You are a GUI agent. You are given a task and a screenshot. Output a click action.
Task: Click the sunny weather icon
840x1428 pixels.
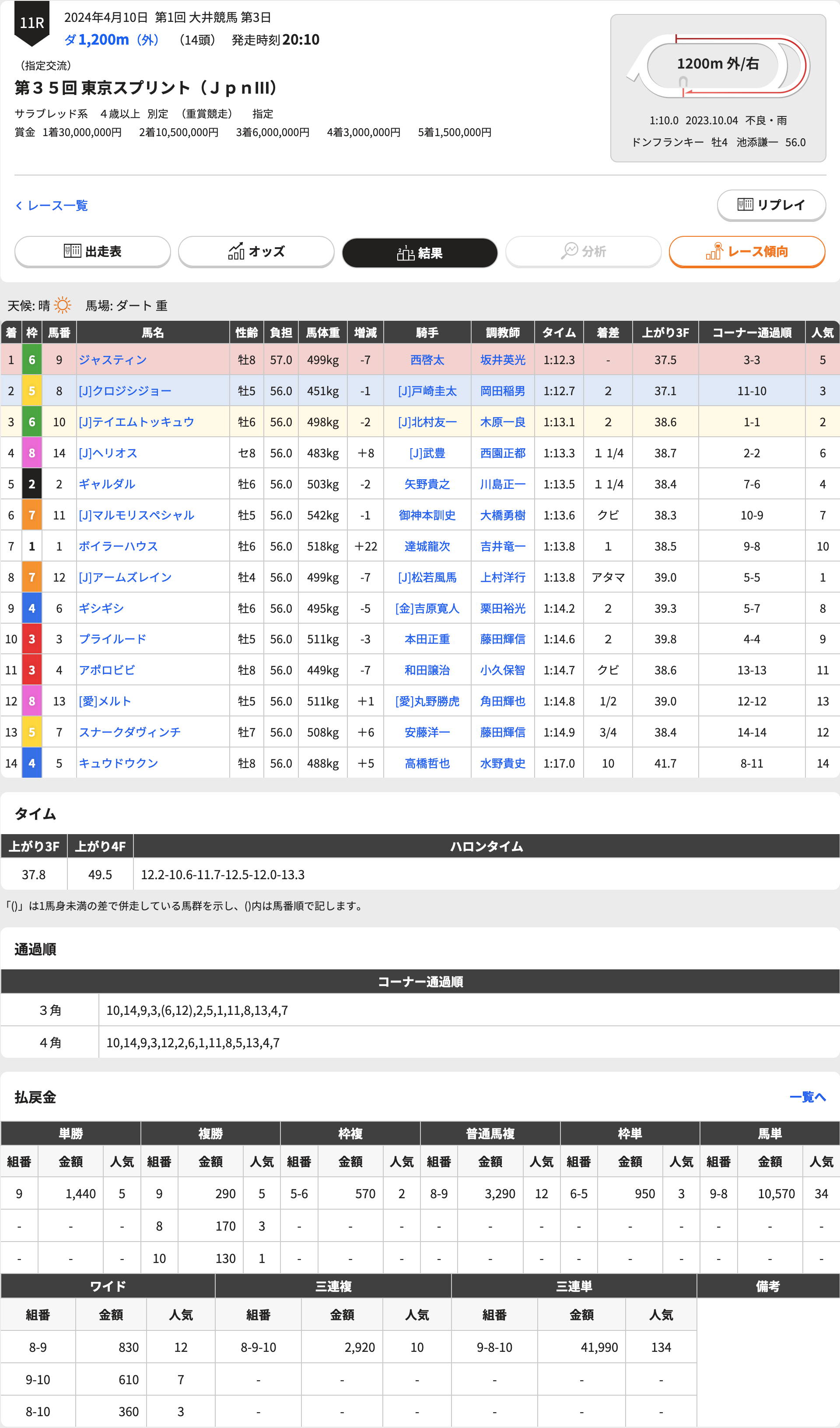(62, 305)
